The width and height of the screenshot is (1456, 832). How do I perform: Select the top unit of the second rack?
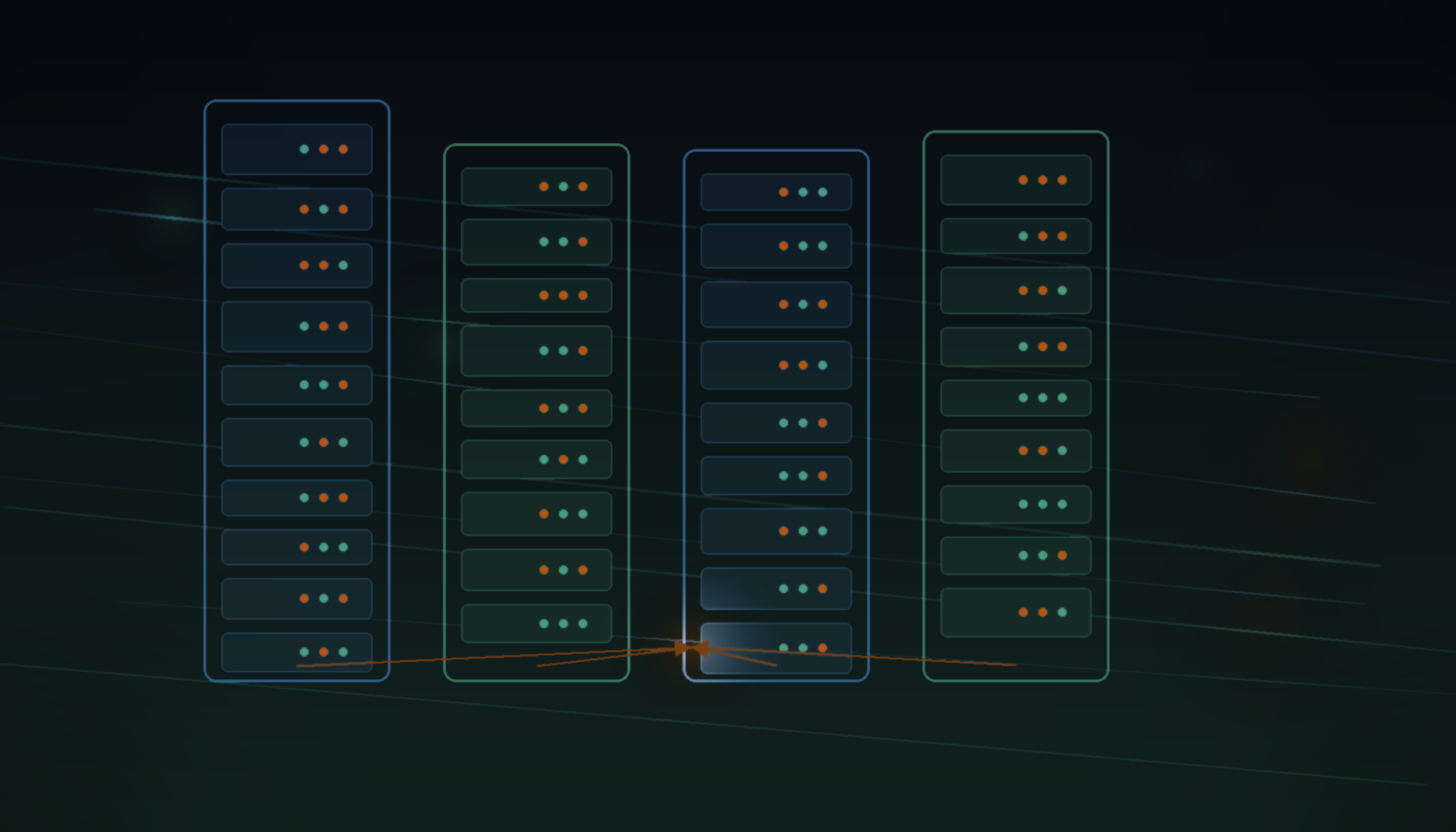click(536, 187)
